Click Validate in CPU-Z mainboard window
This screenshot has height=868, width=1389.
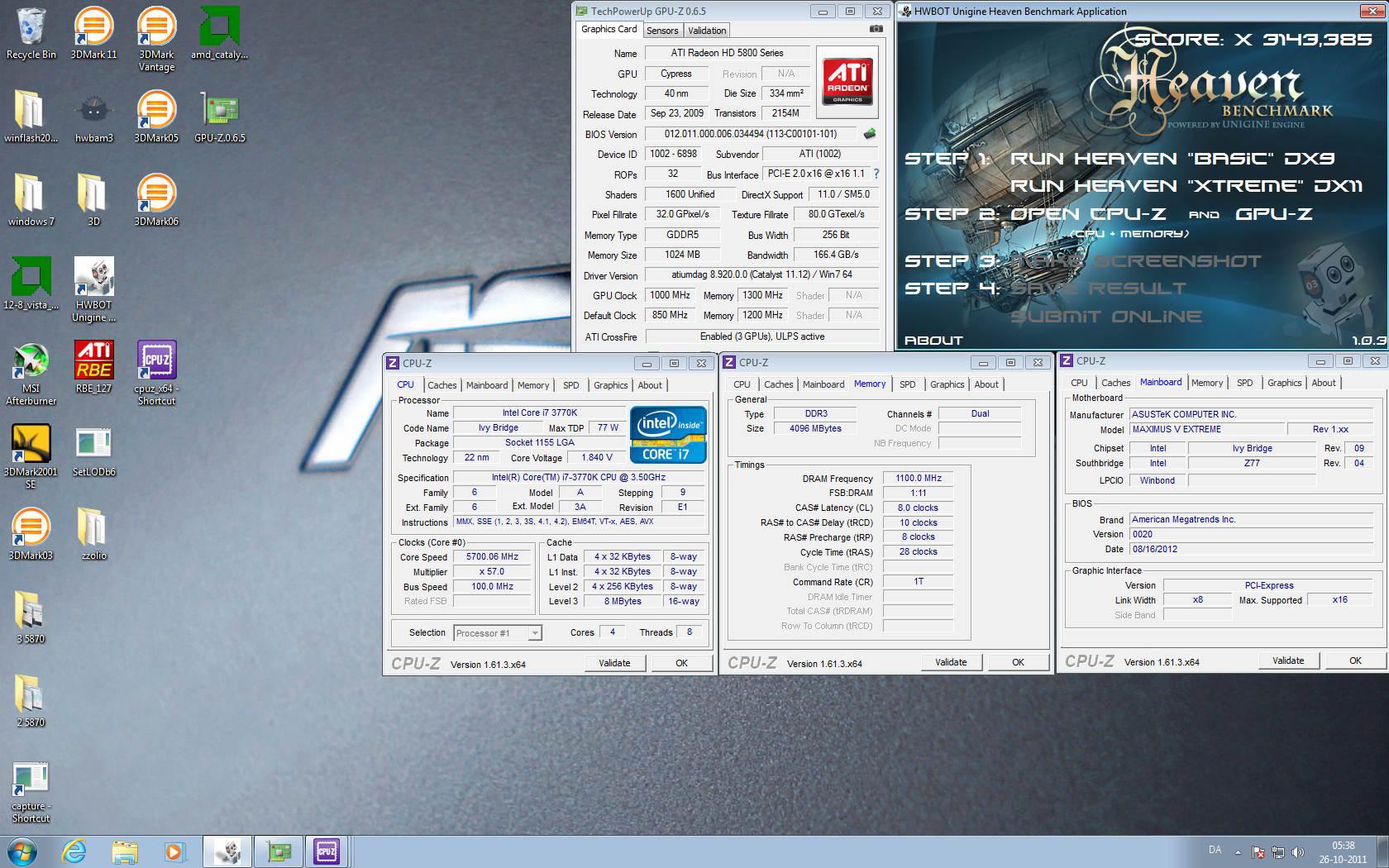point(1288,661)
